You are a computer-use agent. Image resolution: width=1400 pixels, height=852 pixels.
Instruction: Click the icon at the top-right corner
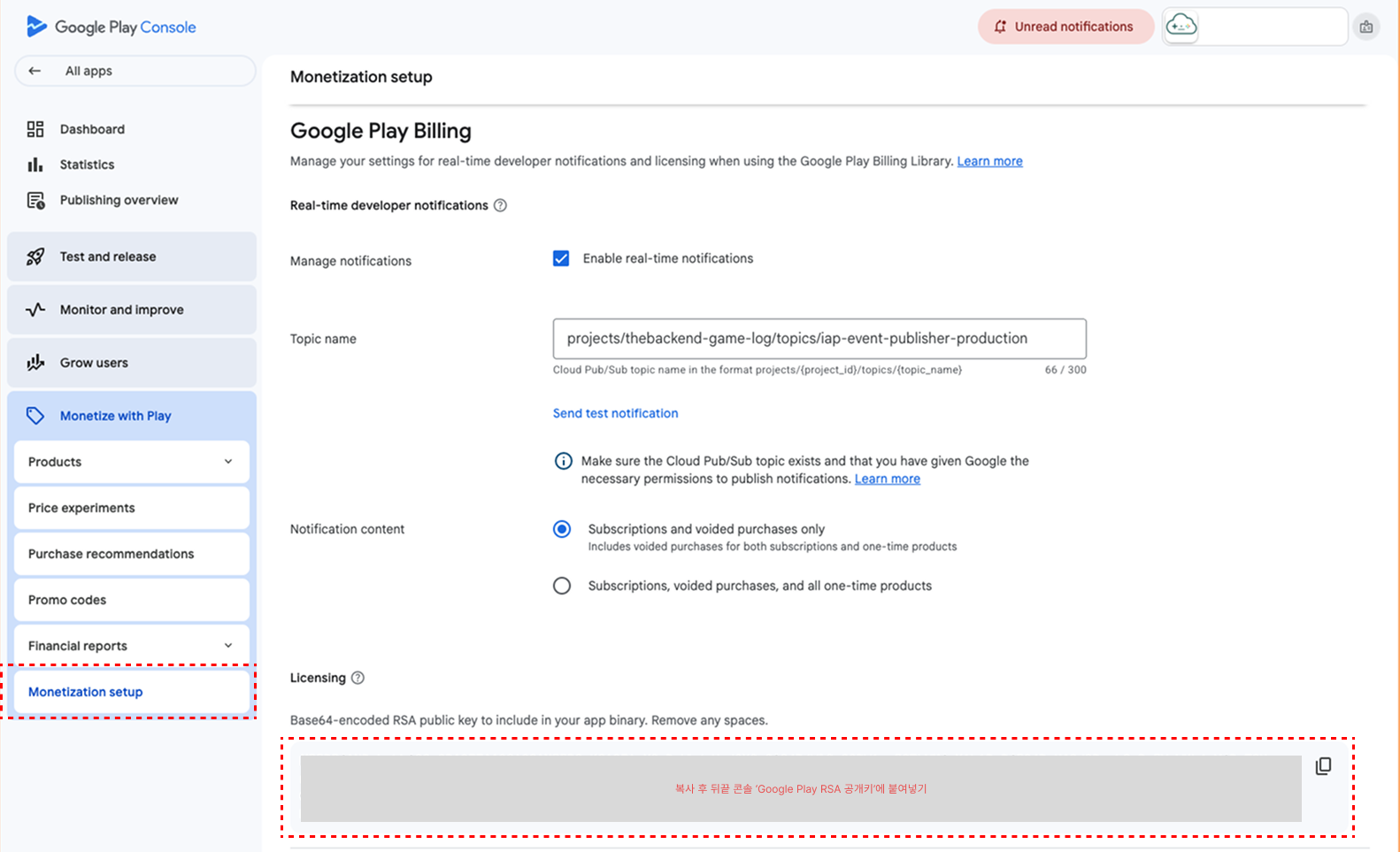tap(1366, 27)
